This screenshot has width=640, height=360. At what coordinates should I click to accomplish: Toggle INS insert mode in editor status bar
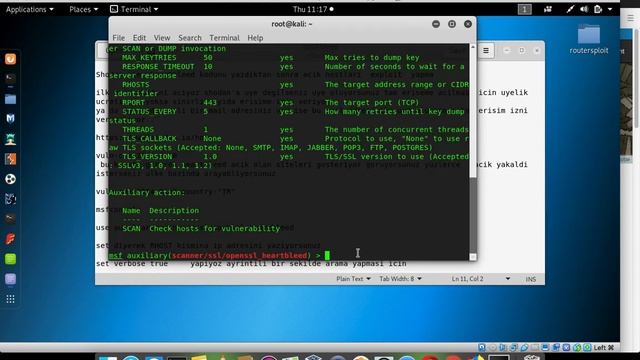tap(531, 279)
